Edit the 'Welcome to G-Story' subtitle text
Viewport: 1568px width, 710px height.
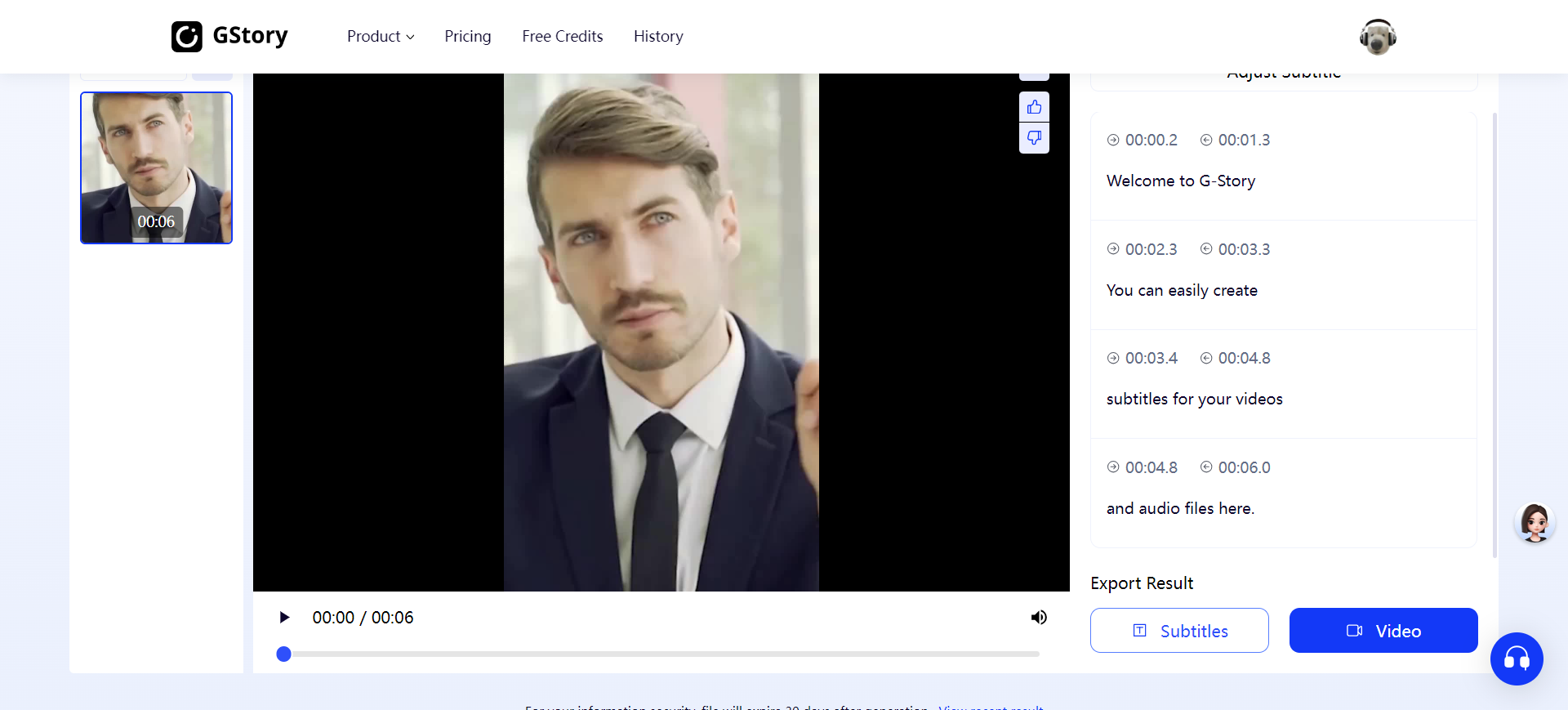click(1181, 181)
